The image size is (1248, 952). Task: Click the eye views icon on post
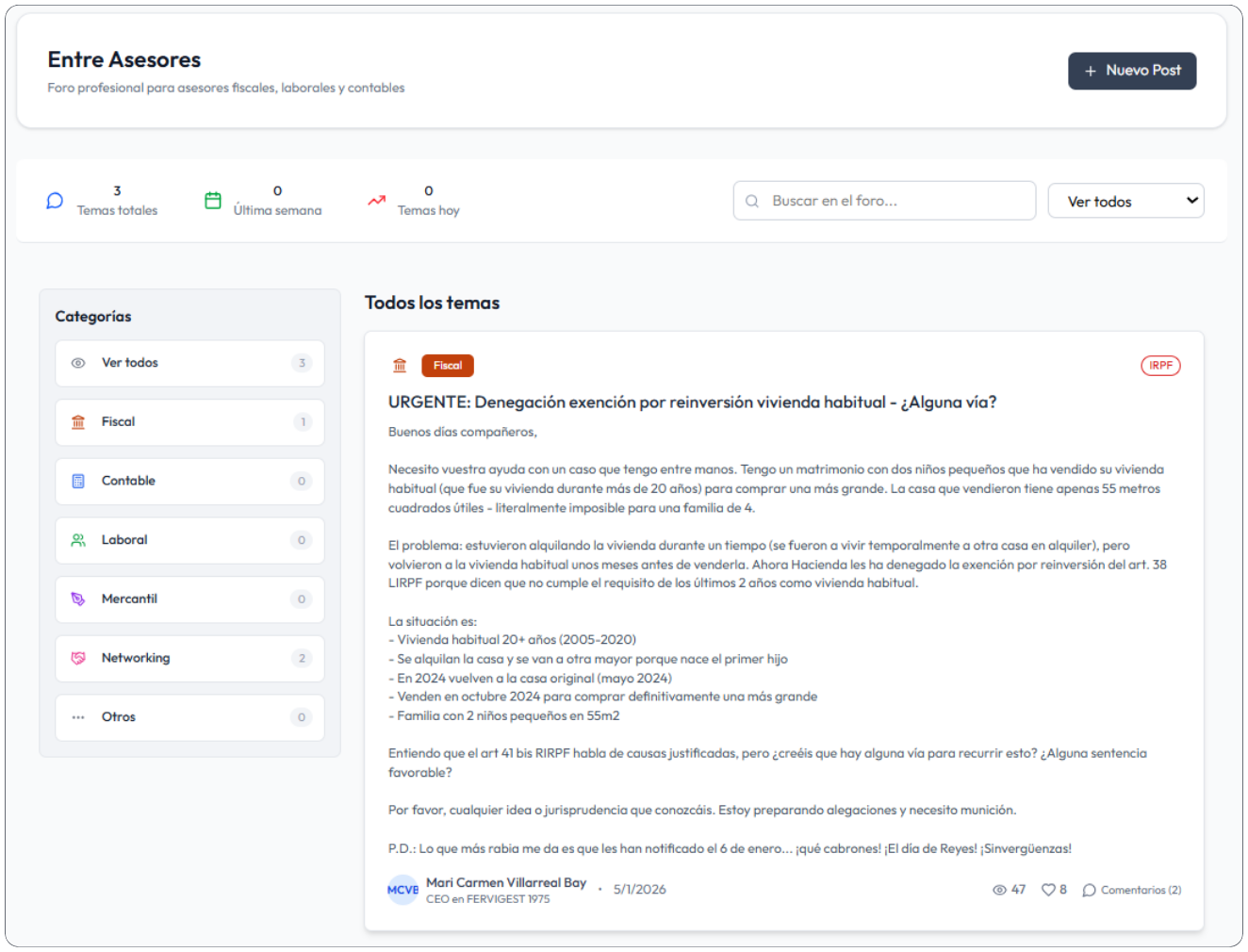pyautogui.click(x=999, y=890)
